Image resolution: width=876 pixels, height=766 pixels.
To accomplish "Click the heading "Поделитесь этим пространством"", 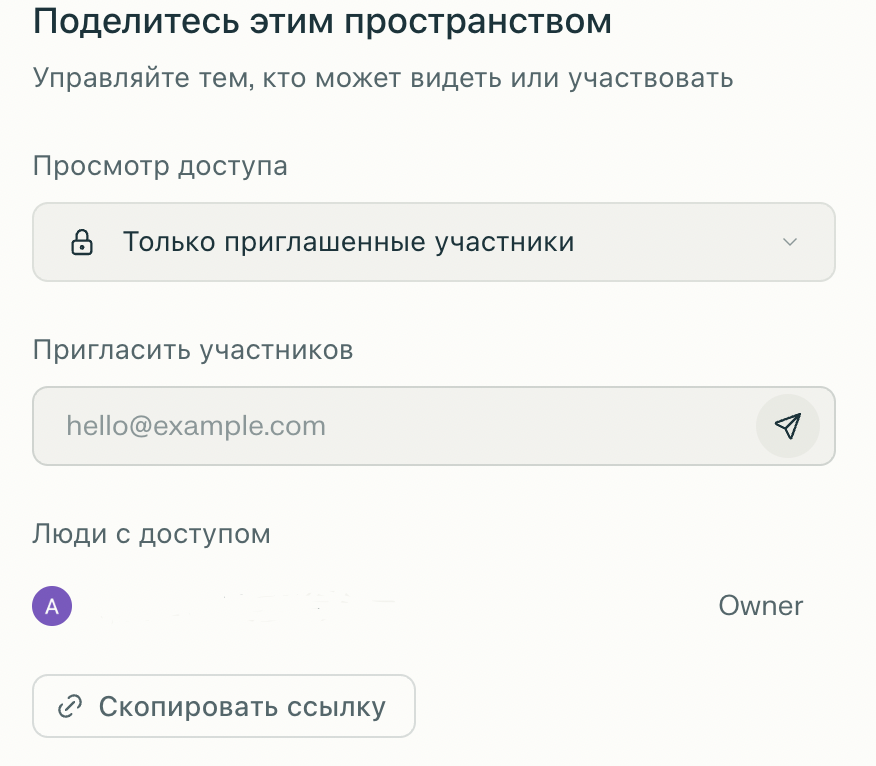I will 322,22.
